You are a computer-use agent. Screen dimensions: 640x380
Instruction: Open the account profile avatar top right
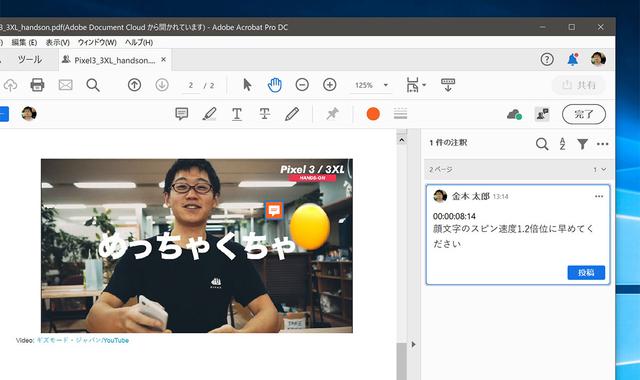(598, 60)
